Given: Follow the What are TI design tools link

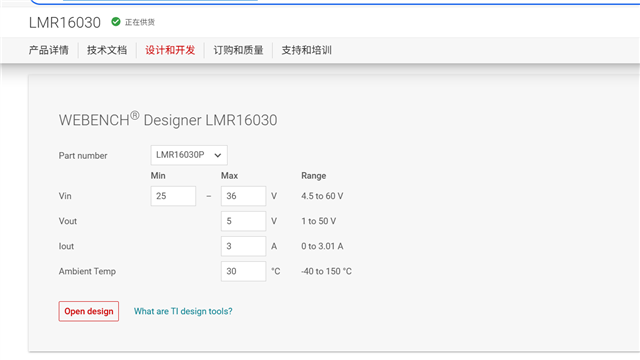Looking at the screenshot, I should pos(183,311).
